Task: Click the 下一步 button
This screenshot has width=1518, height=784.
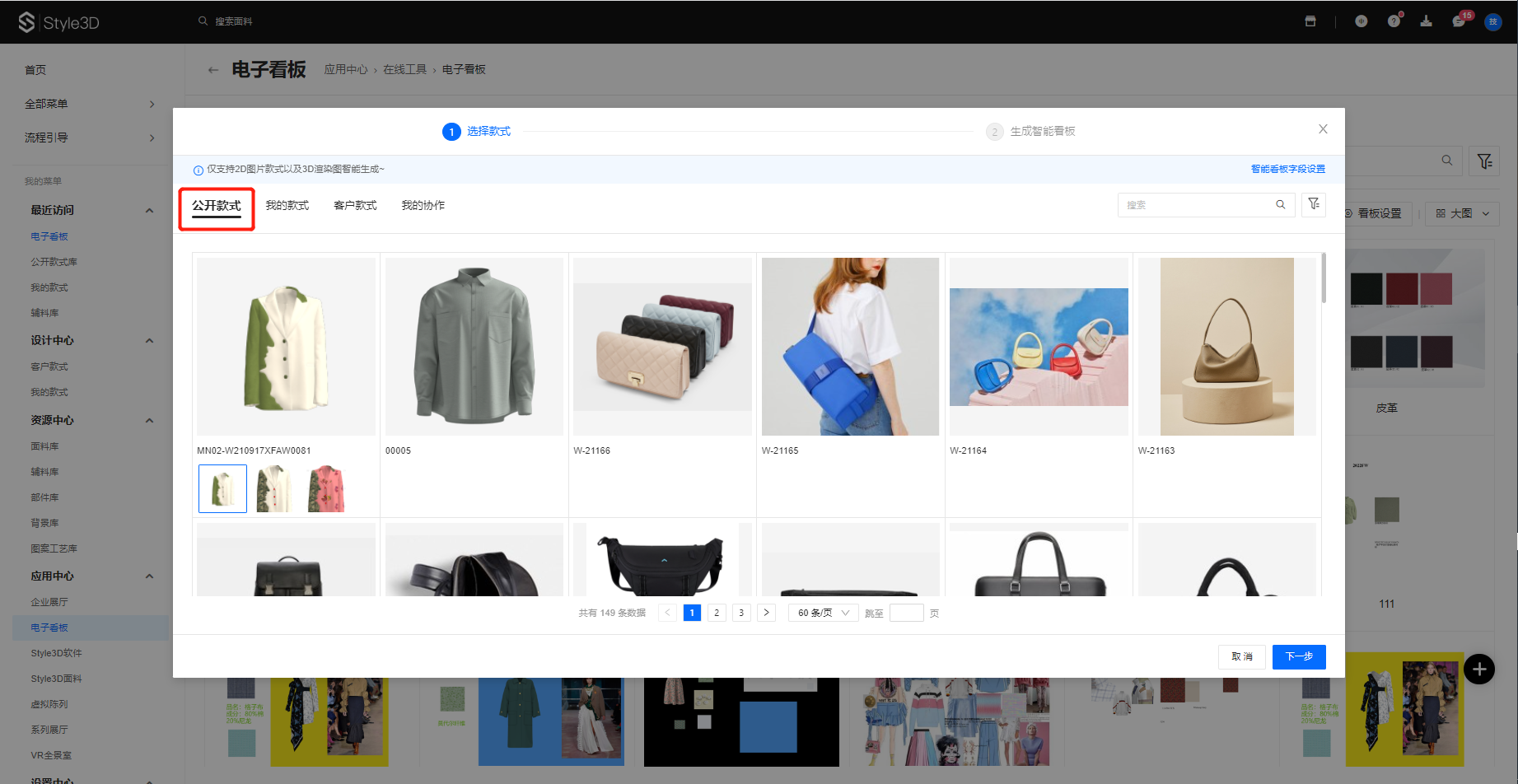Action: pos(1298,656)
